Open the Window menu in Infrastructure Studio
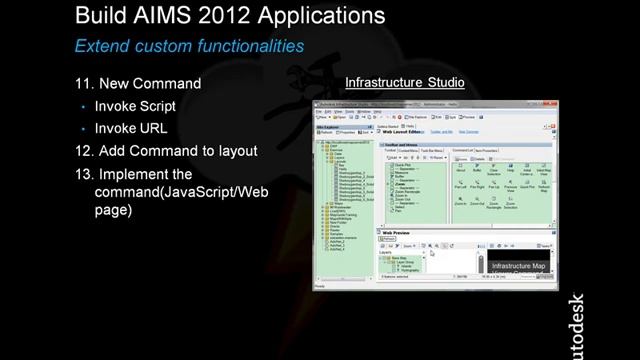Image resolution: width=640 pixels, height=360 pixels. [x=364, y=111]
